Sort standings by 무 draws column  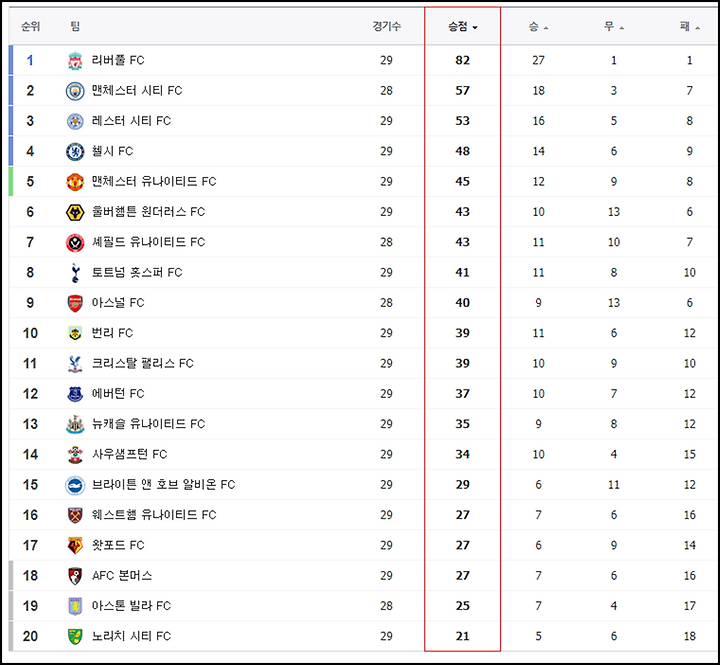[x=614, y=27]
